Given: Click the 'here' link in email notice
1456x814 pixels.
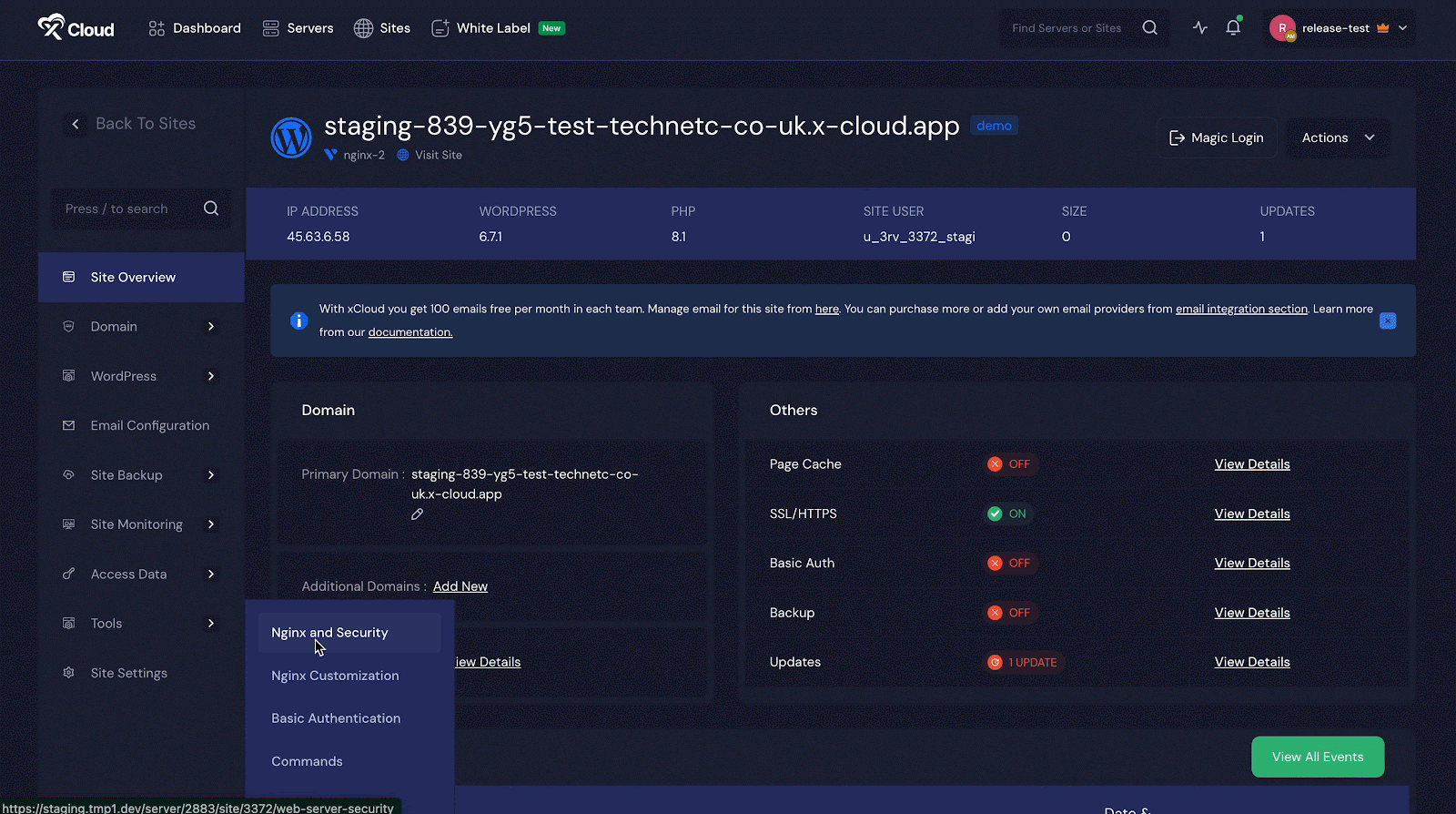Looking at the screenshot, I should 827,310.
